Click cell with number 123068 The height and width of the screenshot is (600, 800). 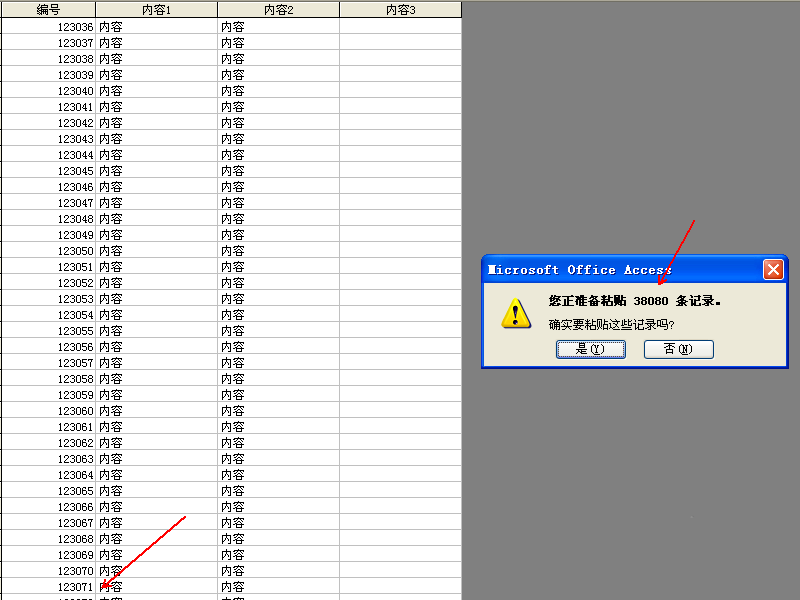[x=48, y=539]
